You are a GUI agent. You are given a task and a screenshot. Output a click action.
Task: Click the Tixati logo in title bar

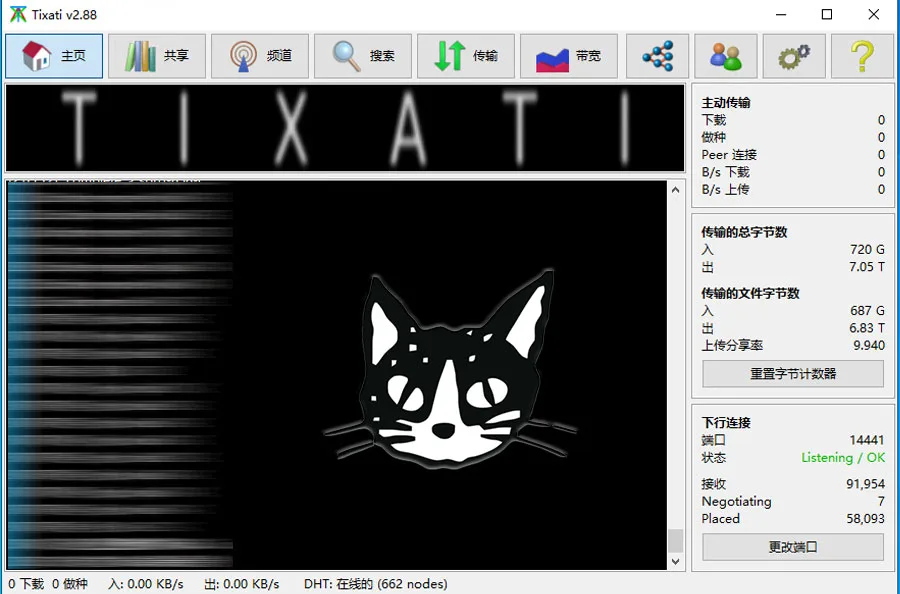coord(18,14)
